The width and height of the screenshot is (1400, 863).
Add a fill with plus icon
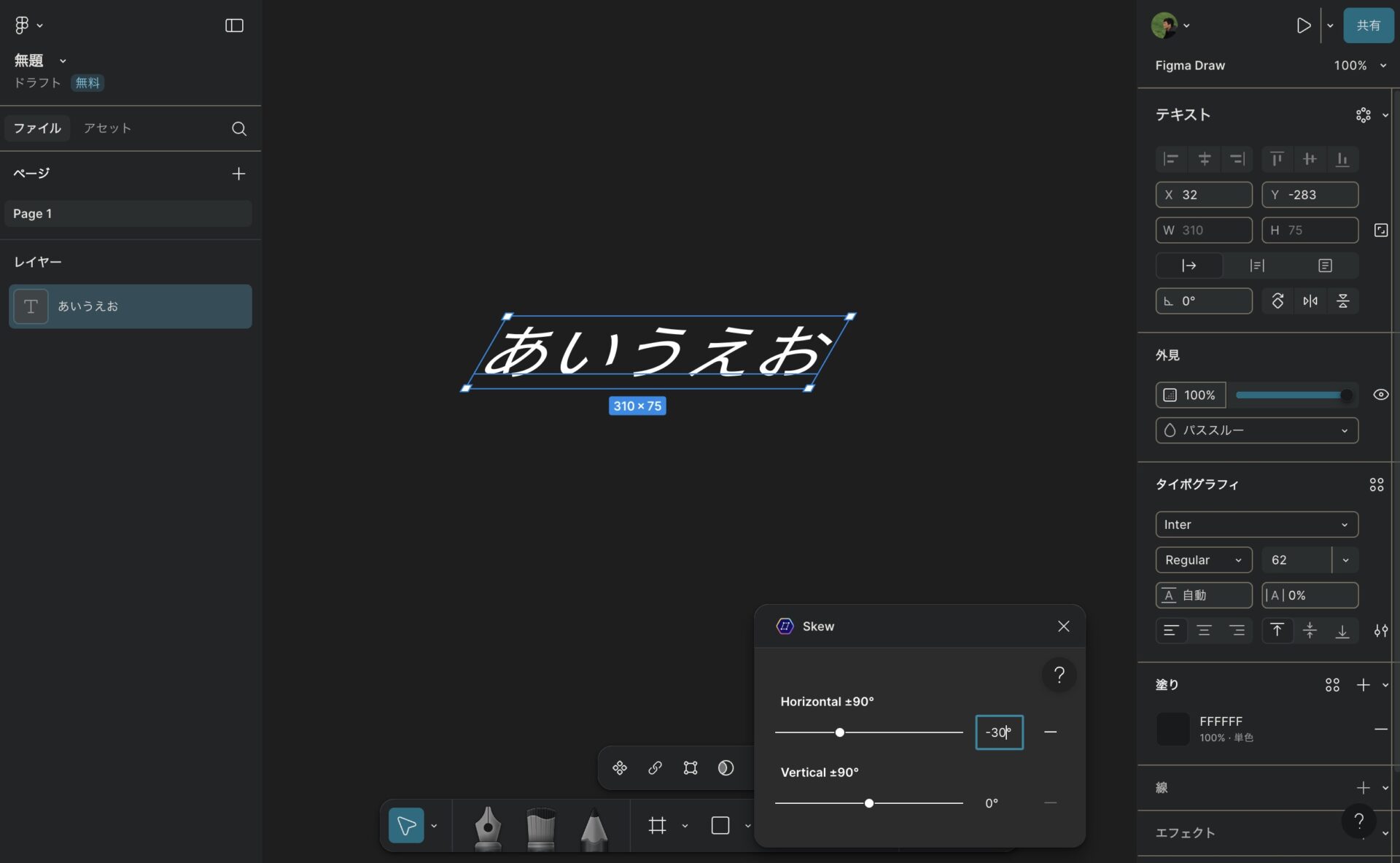point(1363,685)
